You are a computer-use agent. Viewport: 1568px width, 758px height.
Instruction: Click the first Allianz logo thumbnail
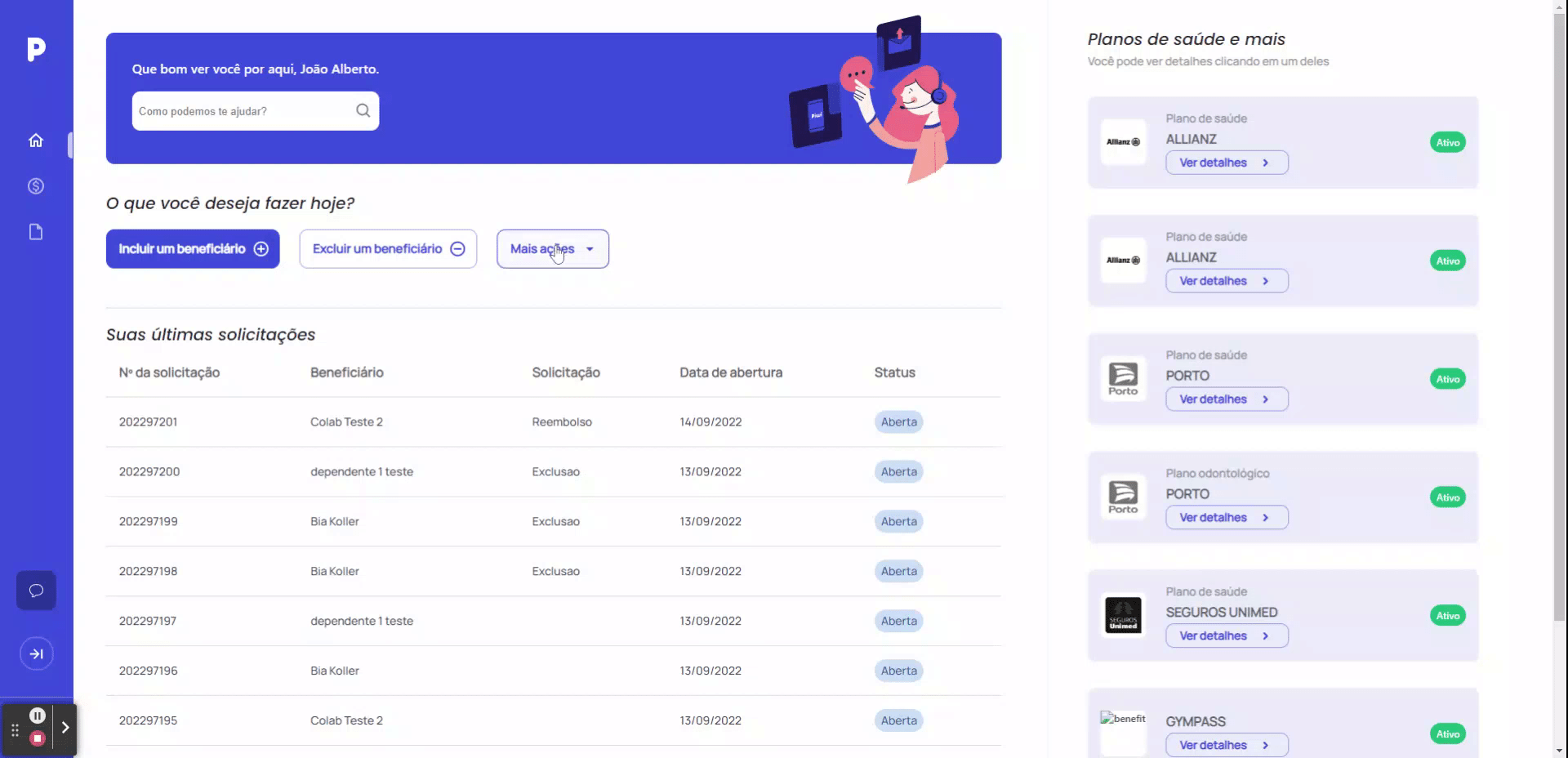1123,142
